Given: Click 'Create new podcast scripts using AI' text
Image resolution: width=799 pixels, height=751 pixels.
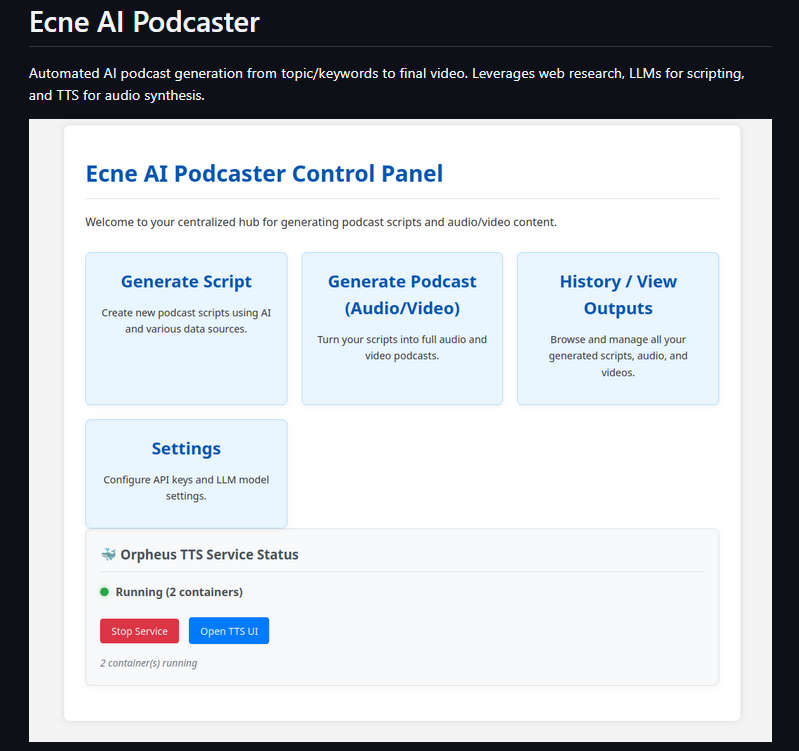Looking at the screenshot, I should point(186,321).
